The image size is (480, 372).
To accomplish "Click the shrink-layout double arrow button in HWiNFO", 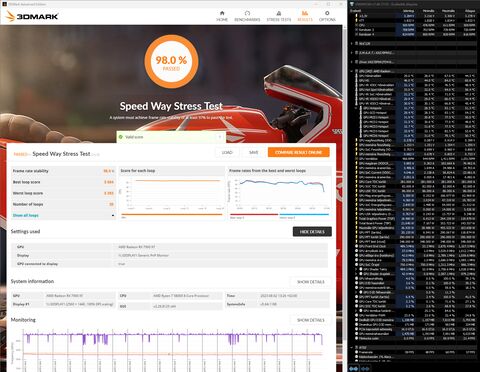I will pos(365,368).
